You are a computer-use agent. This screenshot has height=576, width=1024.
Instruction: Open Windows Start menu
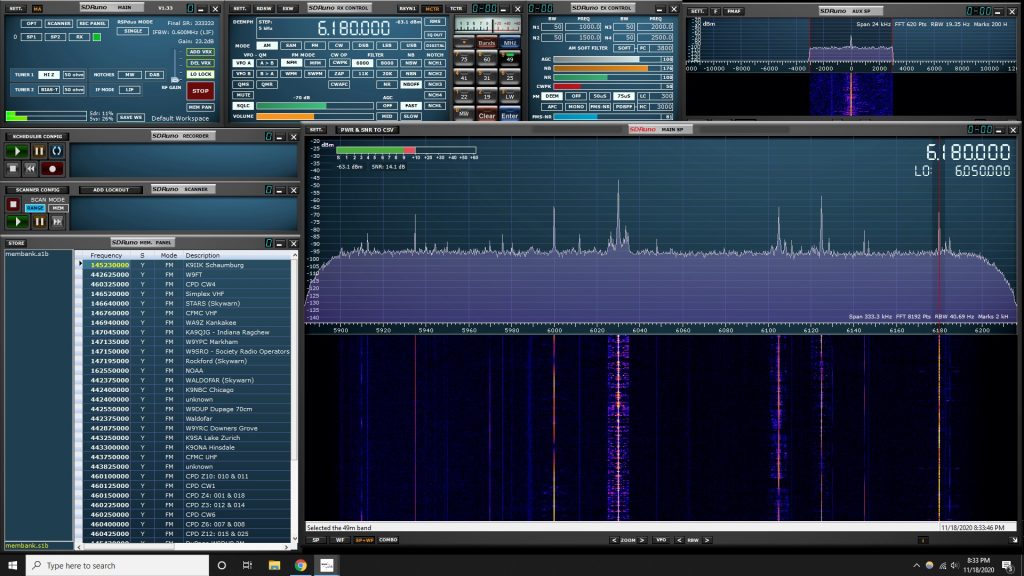pyautogui.click(x=12, y=566)
